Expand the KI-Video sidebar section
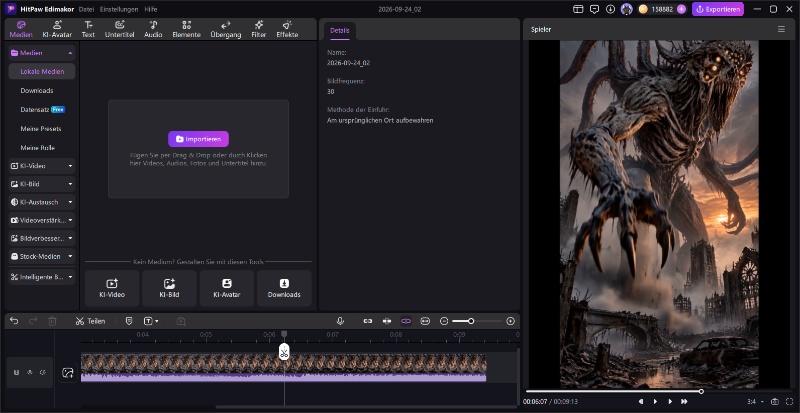800x413 pixels. (41, 166)
